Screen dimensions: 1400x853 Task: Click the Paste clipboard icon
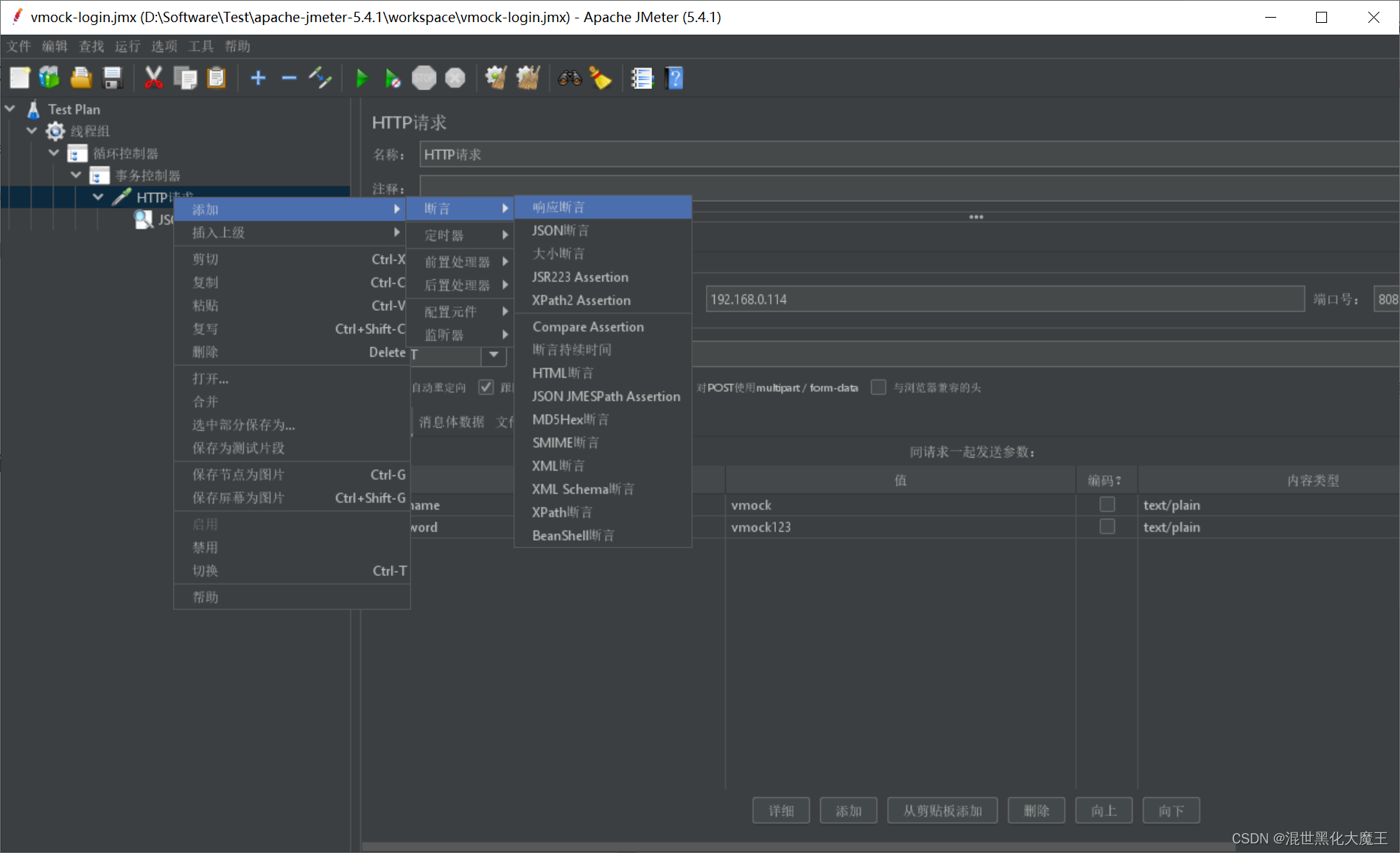pyautogui.click(x=217, y=78)
